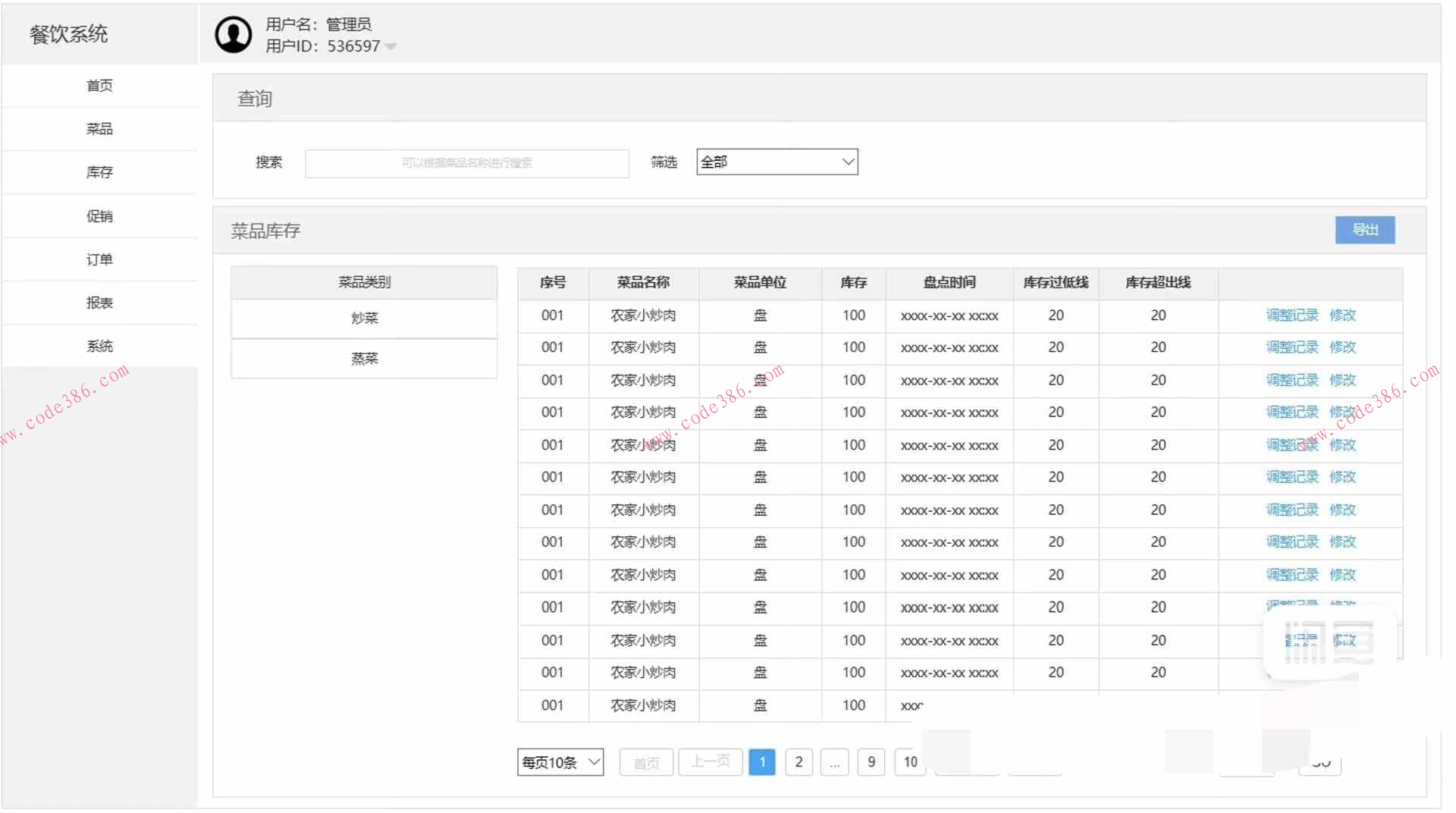The image size is (1456, 813).
Task: Select the 炒菜 category
Action: point(364,319)
